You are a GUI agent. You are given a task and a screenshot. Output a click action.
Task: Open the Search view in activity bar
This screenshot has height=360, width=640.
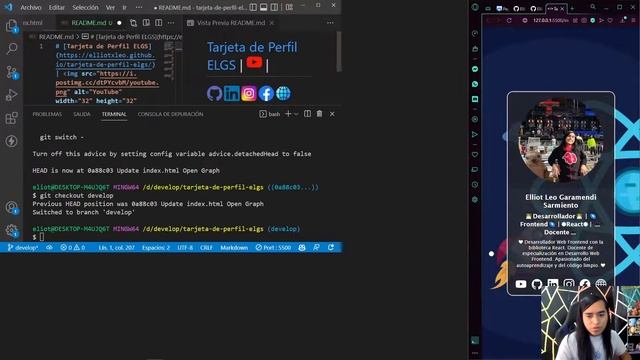pos(11,49)
